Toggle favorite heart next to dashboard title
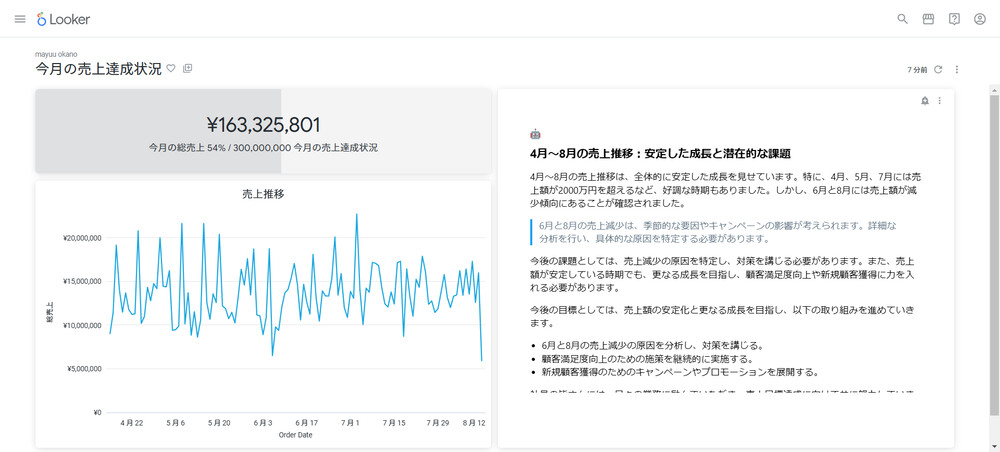The image size is (1000, 452). pos(171,69)
